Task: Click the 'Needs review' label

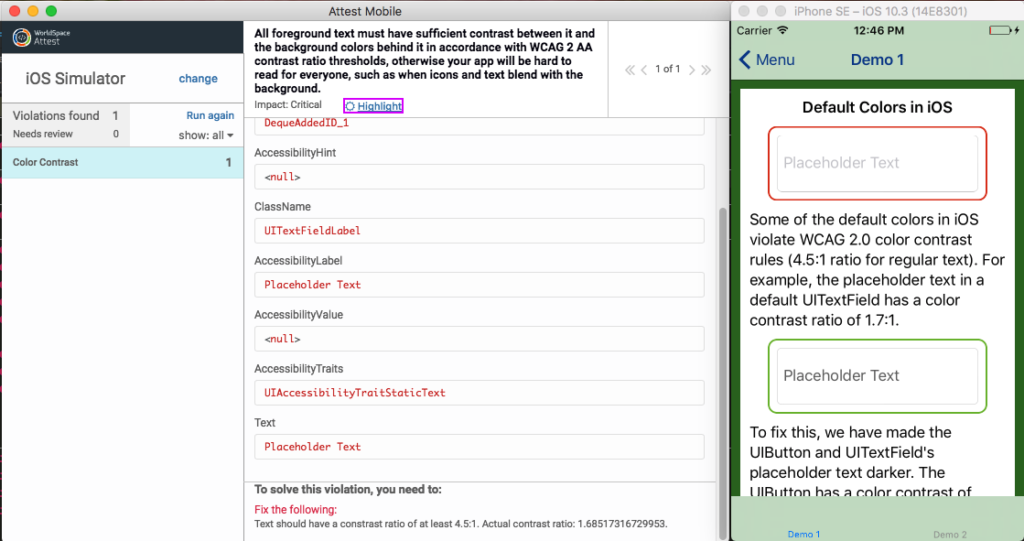Action: tap(43, 134)
